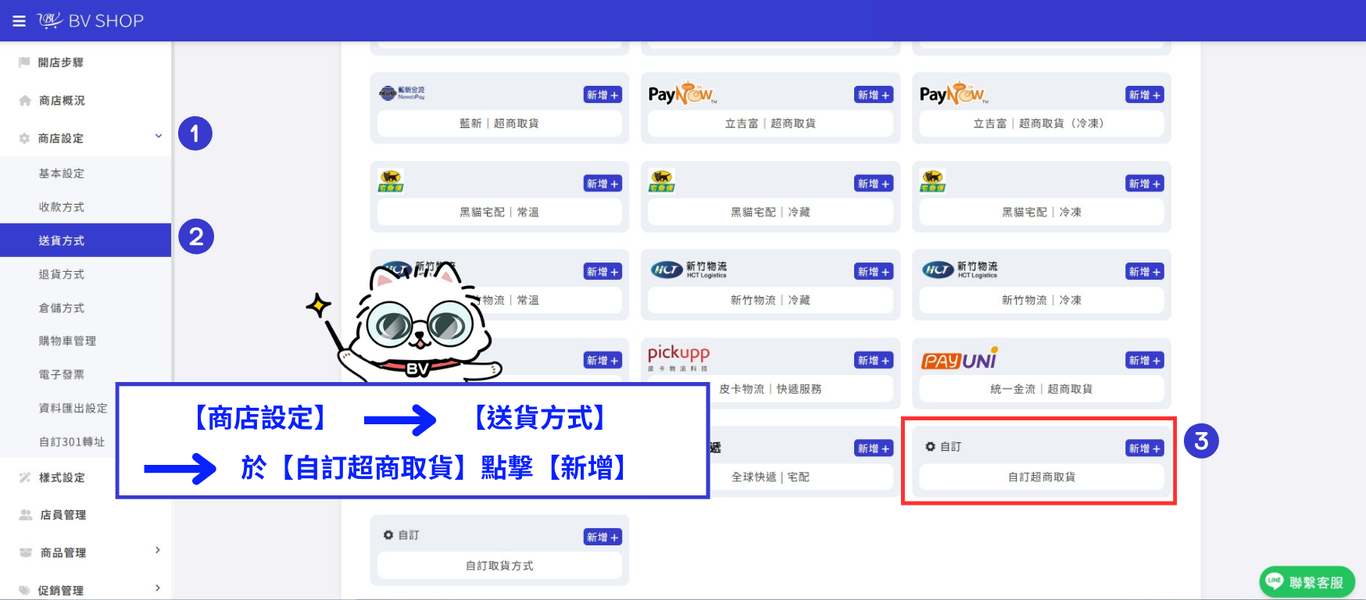Click the black cat logo above 黑貓宅配｜冷藏
Screen dimensions: 1366x600
pyautogui.click(x=661, y=181)
